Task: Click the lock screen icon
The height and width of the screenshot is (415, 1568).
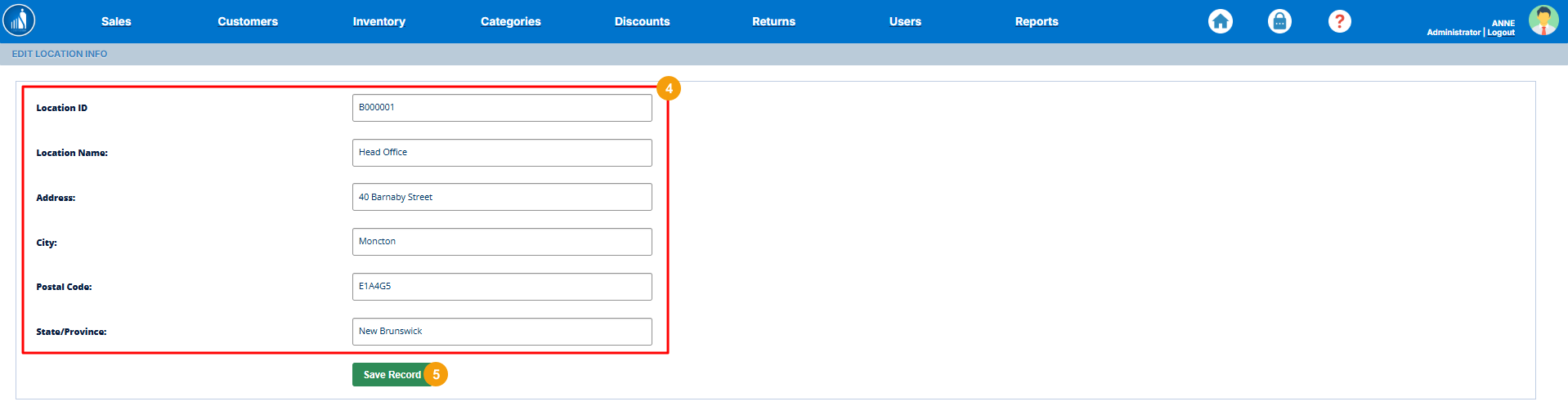Action: tap(1279, 21)
